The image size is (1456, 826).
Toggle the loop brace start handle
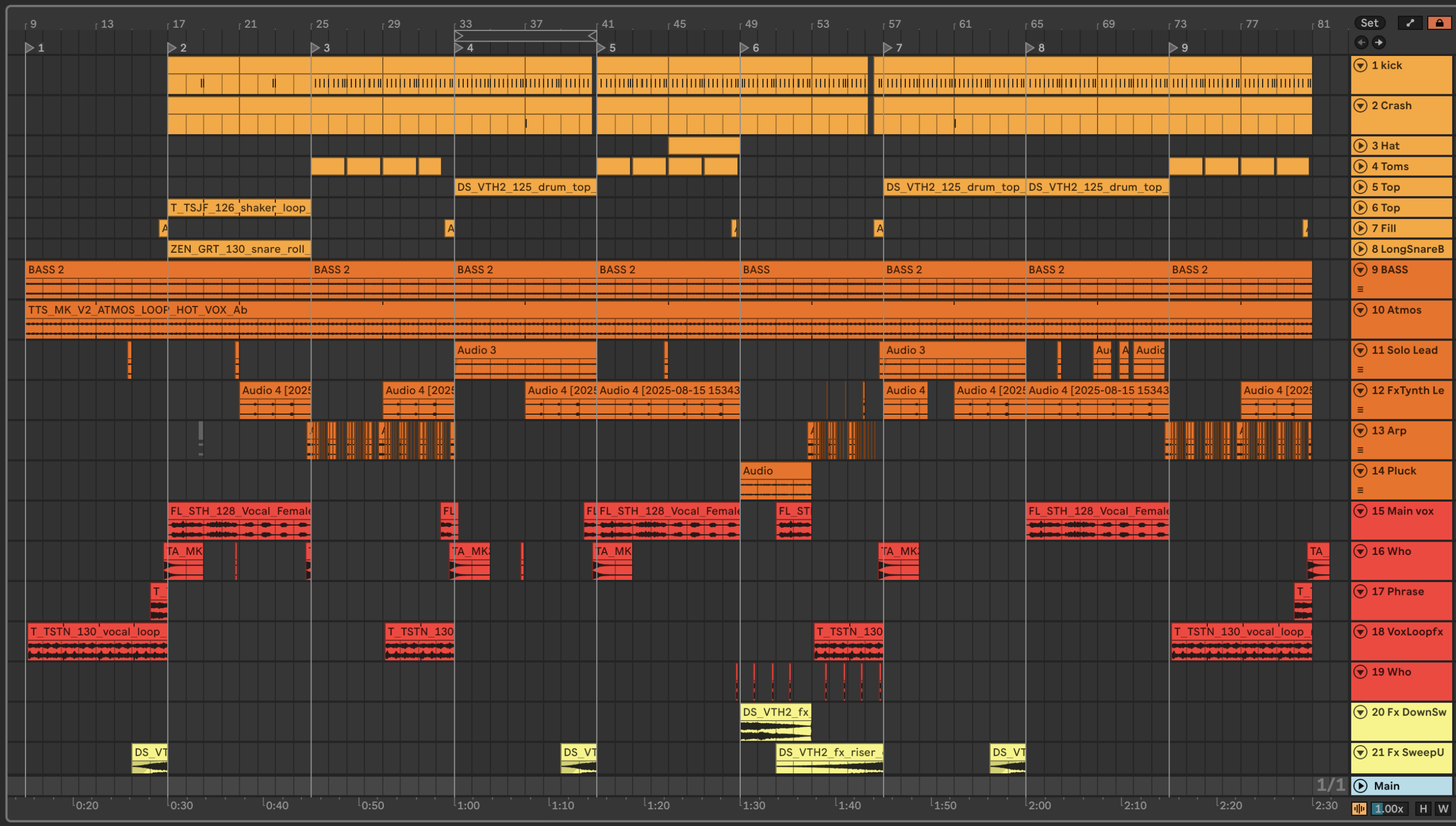tap(459, 35)
